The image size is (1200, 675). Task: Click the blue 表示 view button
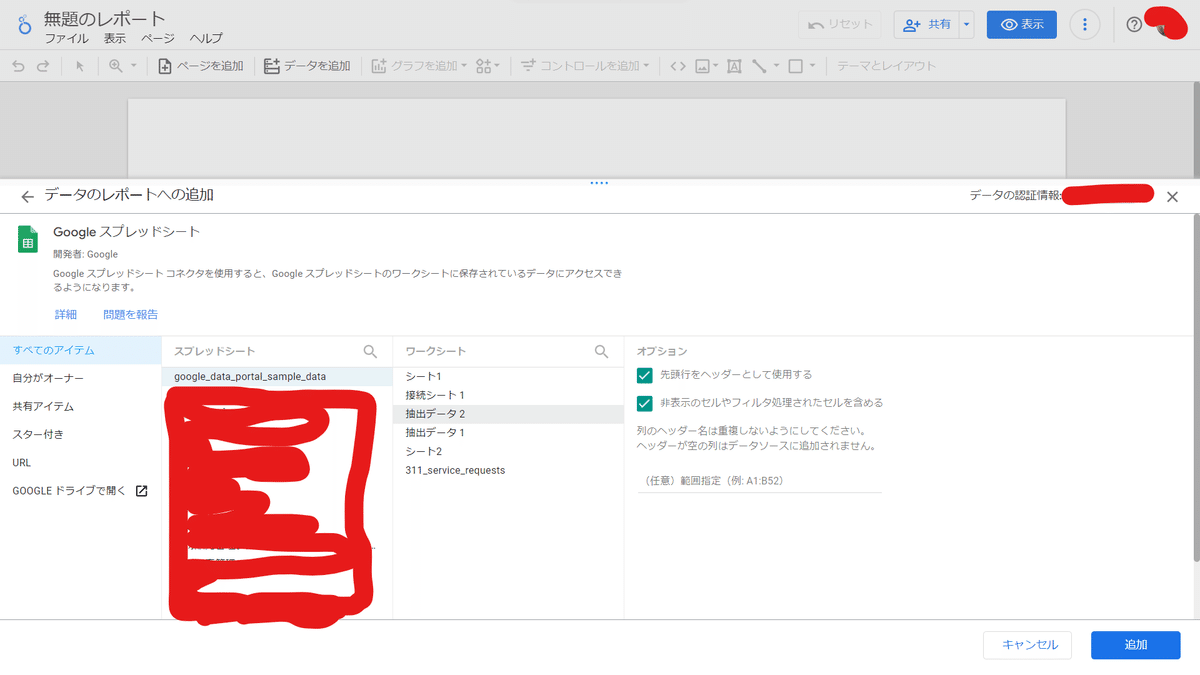pyautogui.click(x=1021, y=25)
